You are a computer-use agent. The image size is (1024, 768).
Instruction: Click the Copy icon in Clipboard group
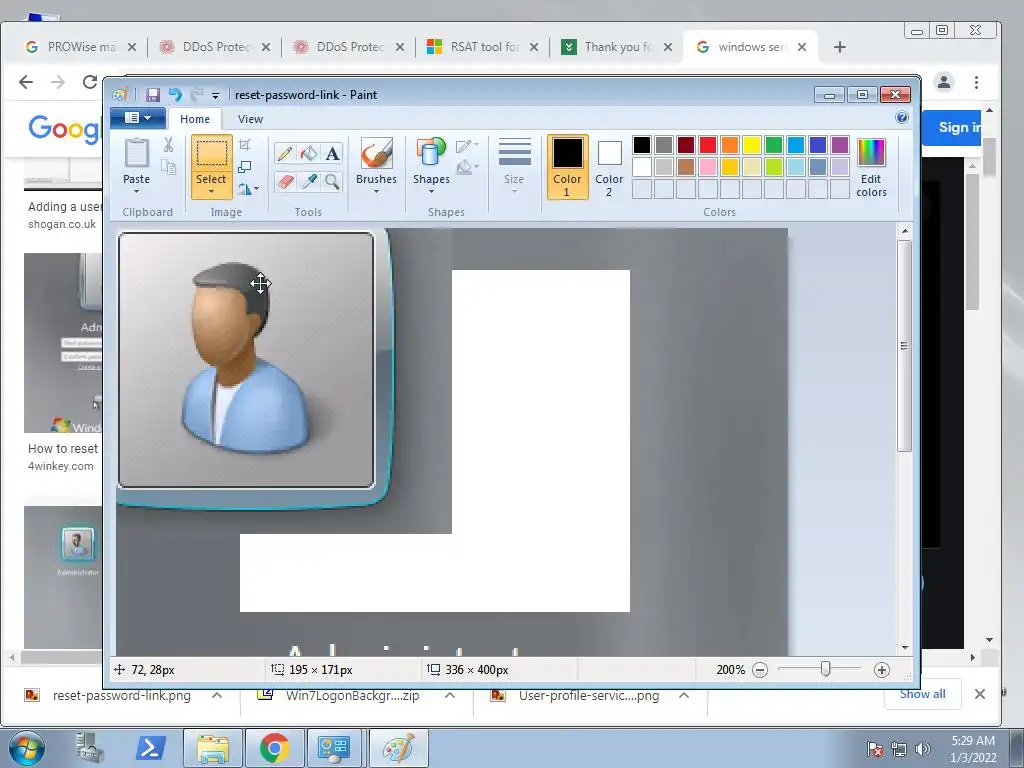(x=168, y=167)
